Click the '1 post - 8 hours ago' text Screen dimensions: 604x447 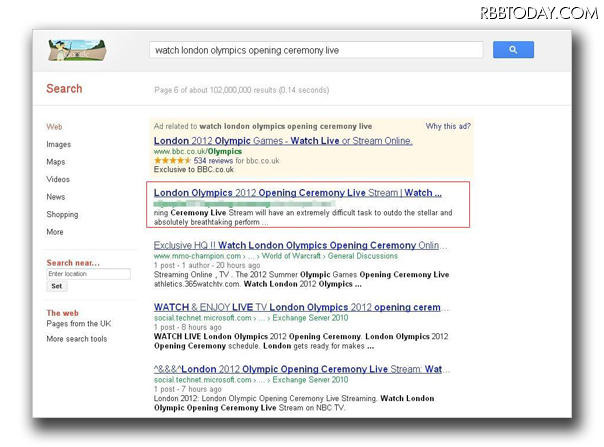pos(187,327)
